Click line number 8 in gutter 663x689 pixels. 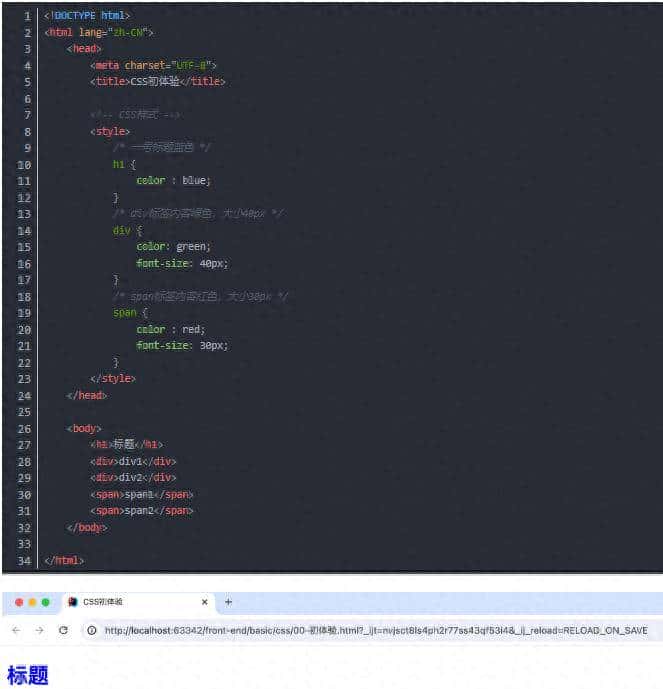(x=27, y=132)
